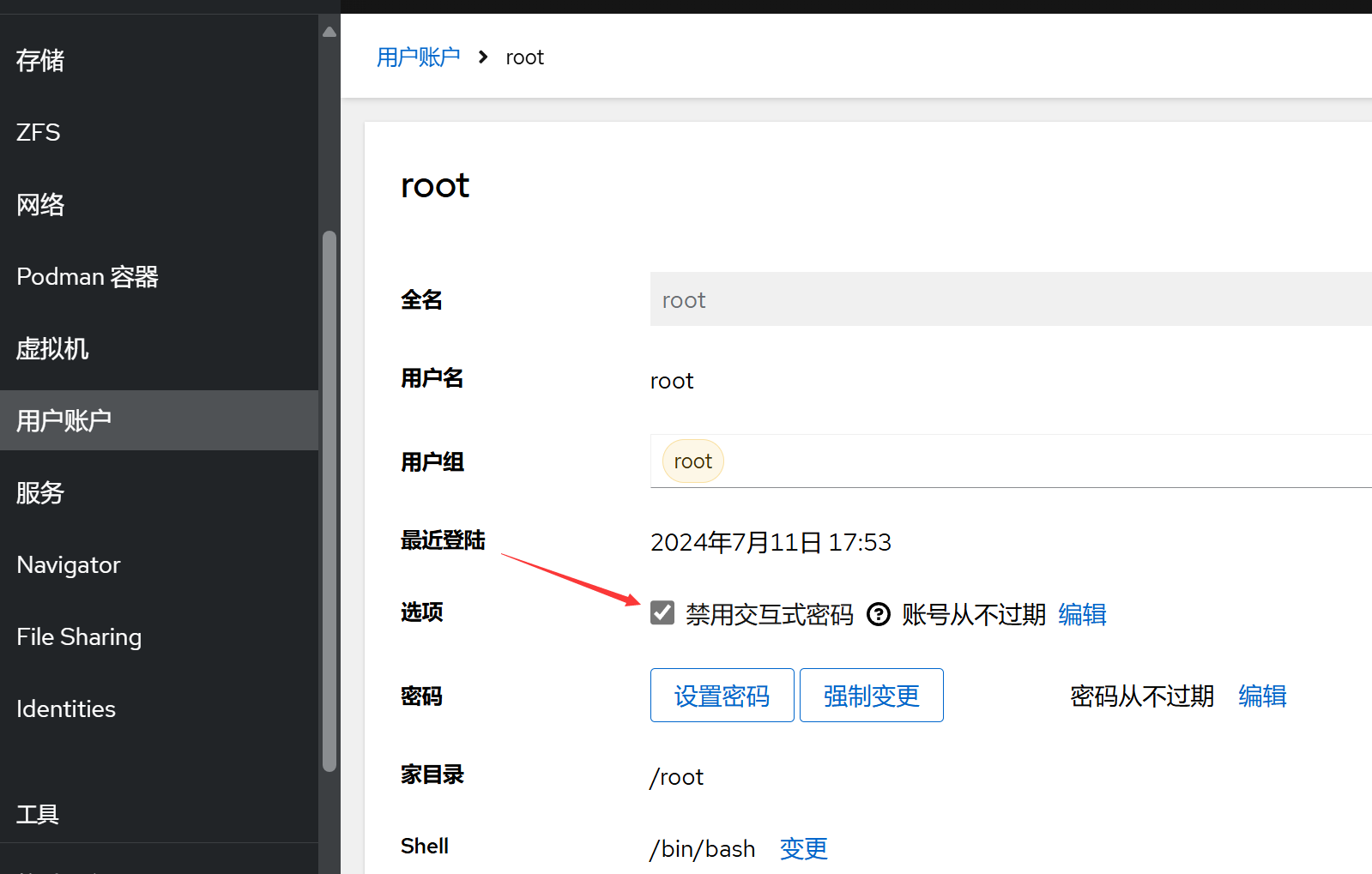Screen dimensions: 1372x874
Task: Toggle the 禁用交互式密码 checkbox
Action: [662, 613]
